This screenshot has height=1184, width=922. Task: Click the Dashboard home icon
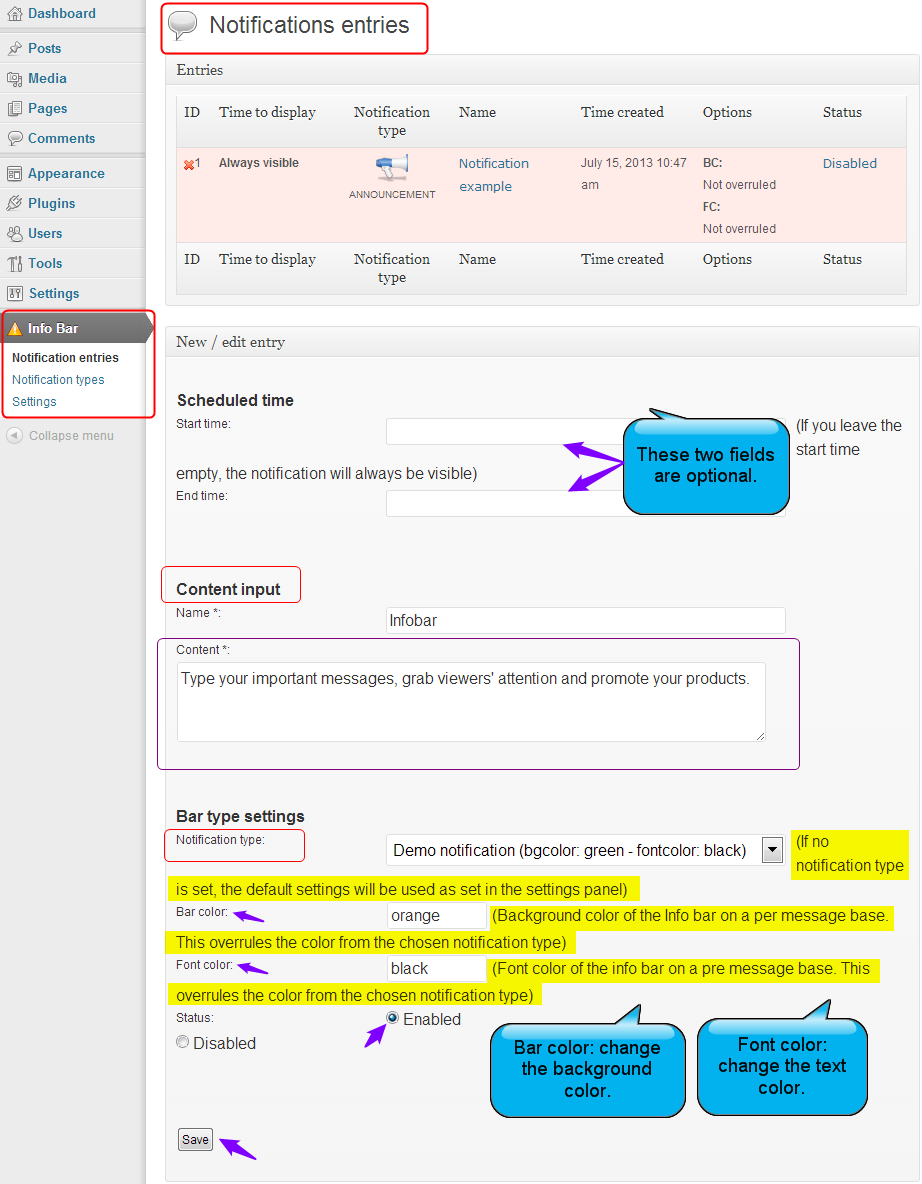(x=14, y=14)
